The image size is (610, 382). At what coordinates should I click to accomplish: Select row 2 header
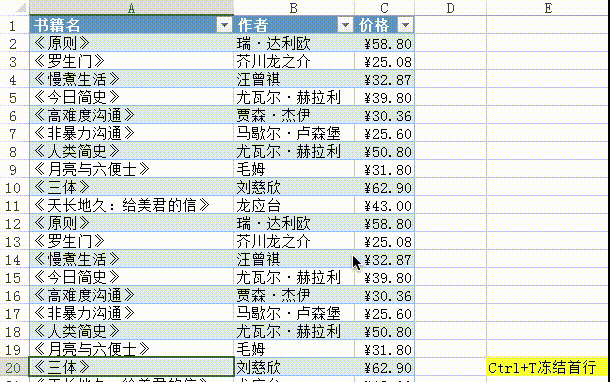pyautogui.click(x=13, y=43)
